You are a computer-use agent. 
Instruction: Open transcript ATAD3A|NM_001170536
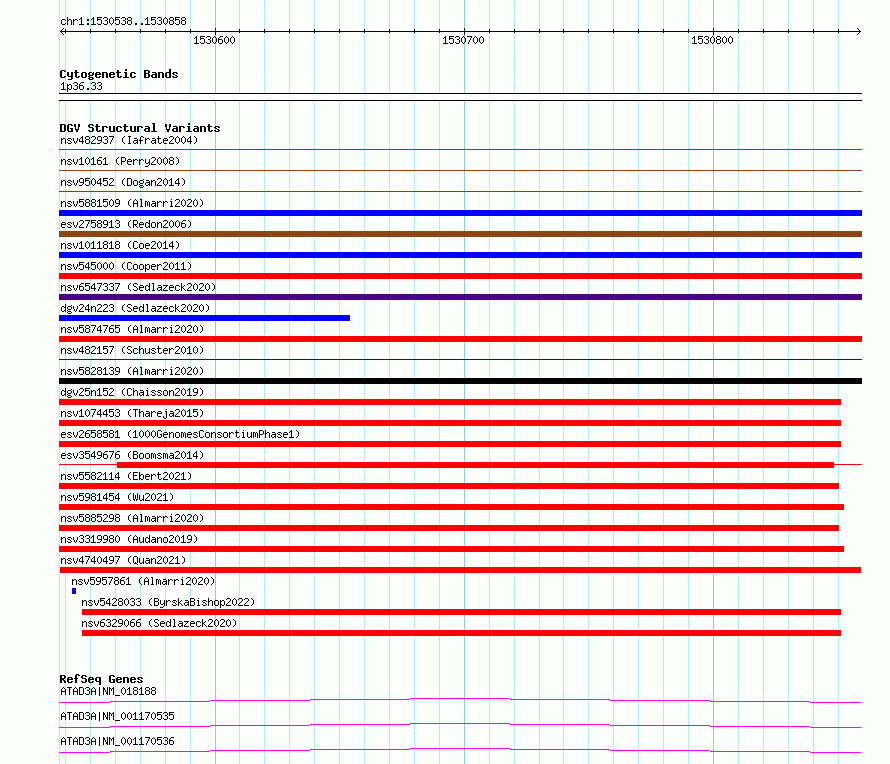(x=117, y=741)
